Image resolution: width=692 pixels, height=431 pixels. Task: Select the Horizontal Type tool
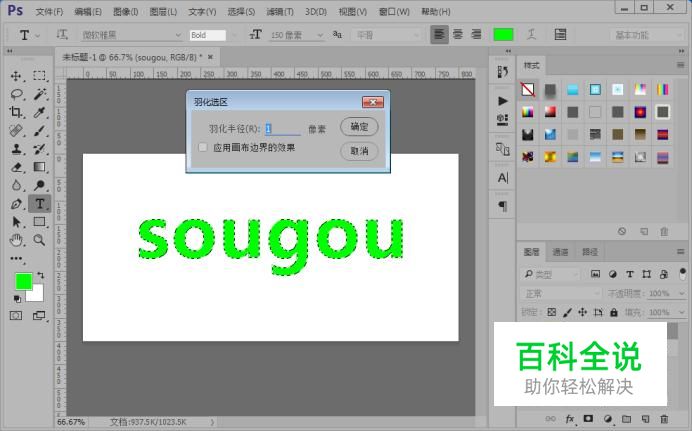tap(39, 203)
